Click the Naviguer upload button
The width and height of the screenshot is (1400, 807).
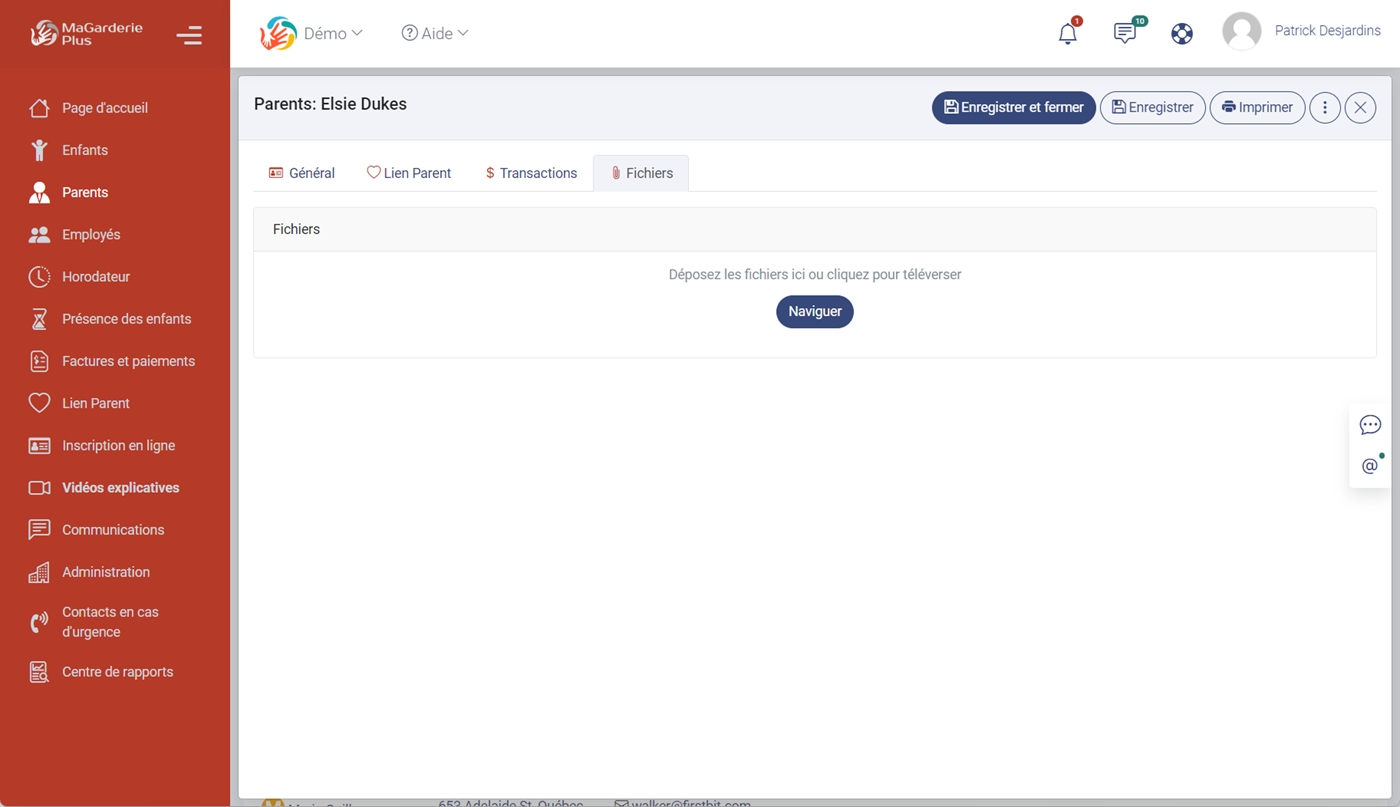[815, 312]
